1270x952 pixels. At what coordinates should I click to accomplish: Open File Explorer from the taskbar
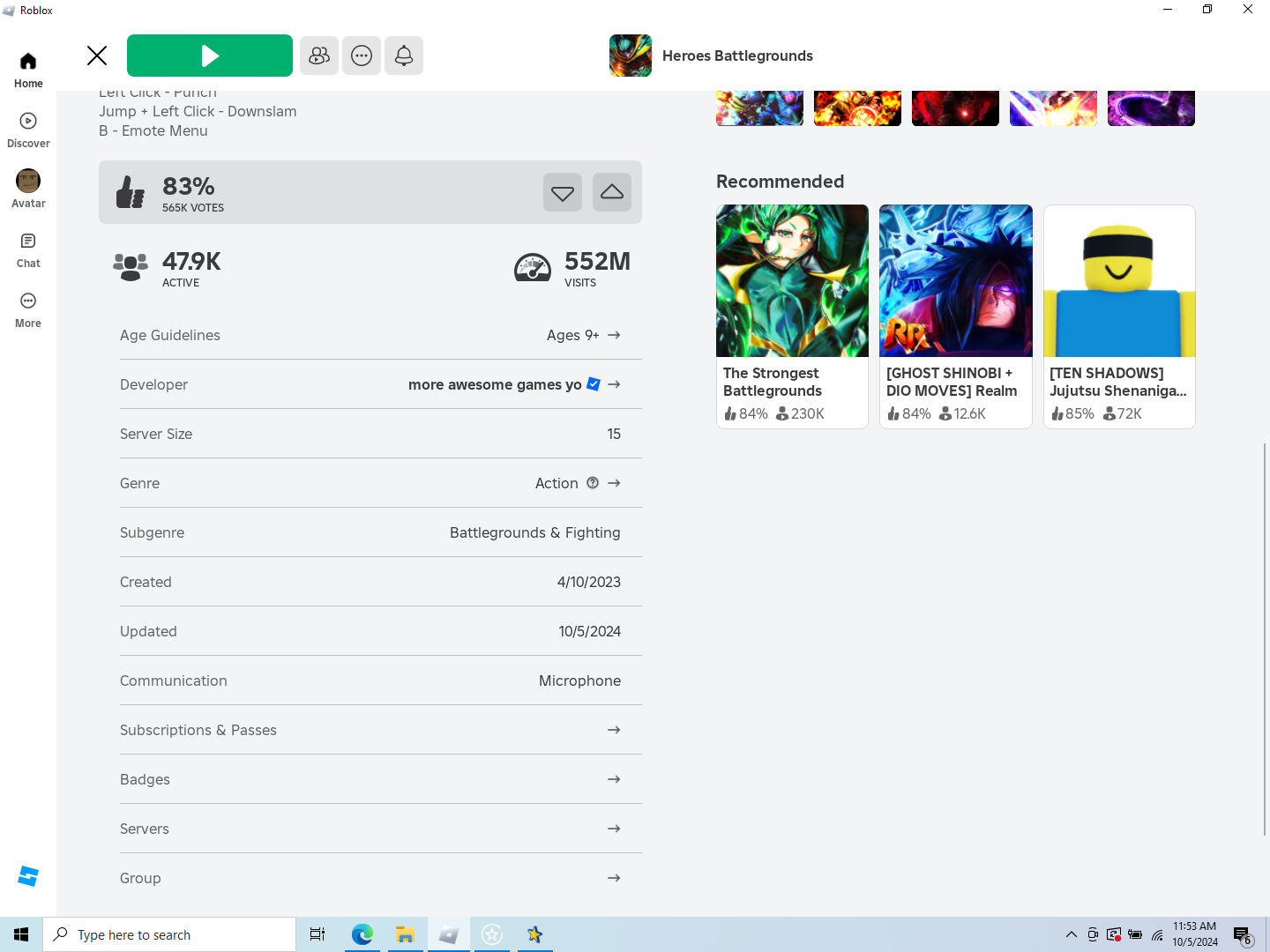pos(405,934)
